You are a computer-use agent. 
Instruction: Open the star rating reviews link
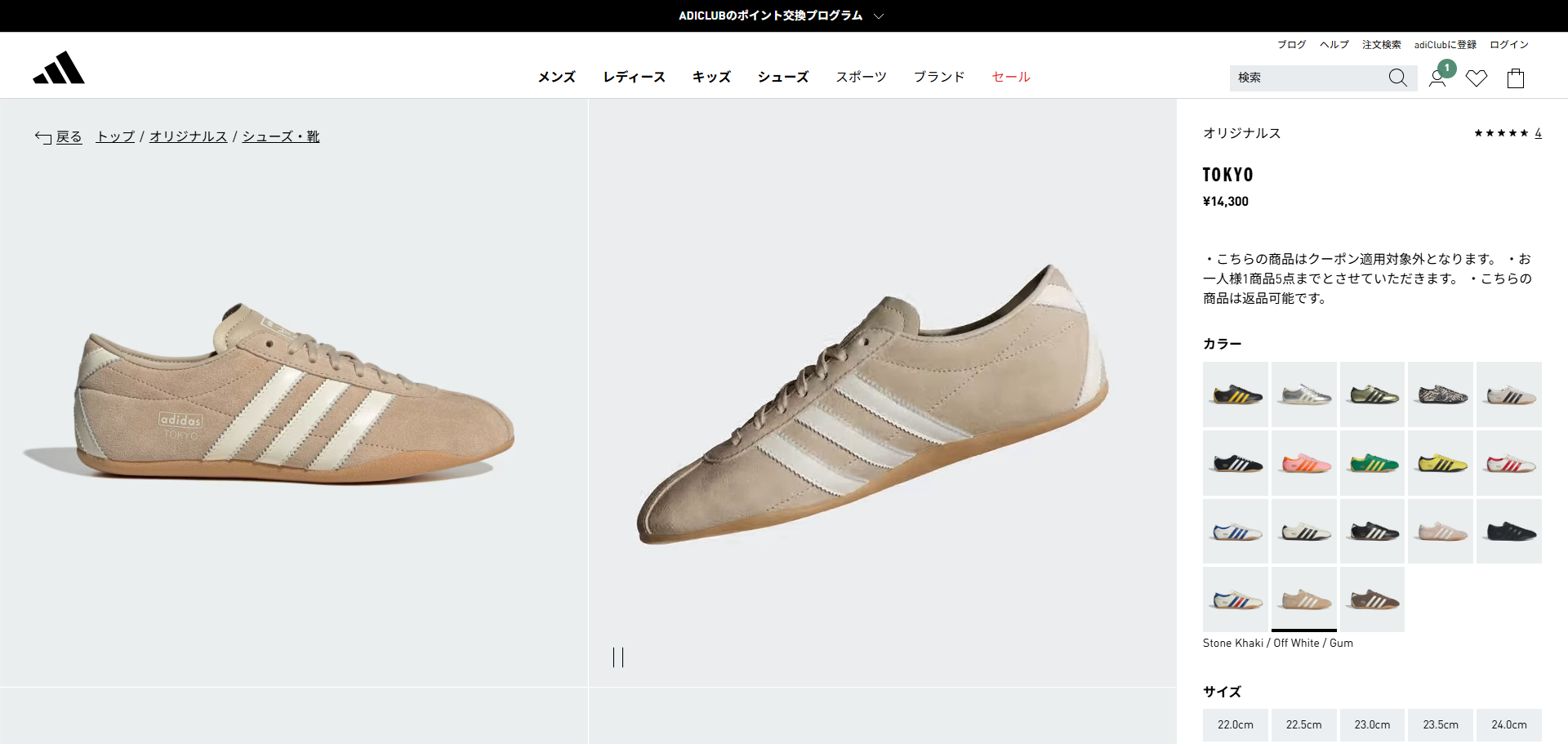tap(1508, 133)
